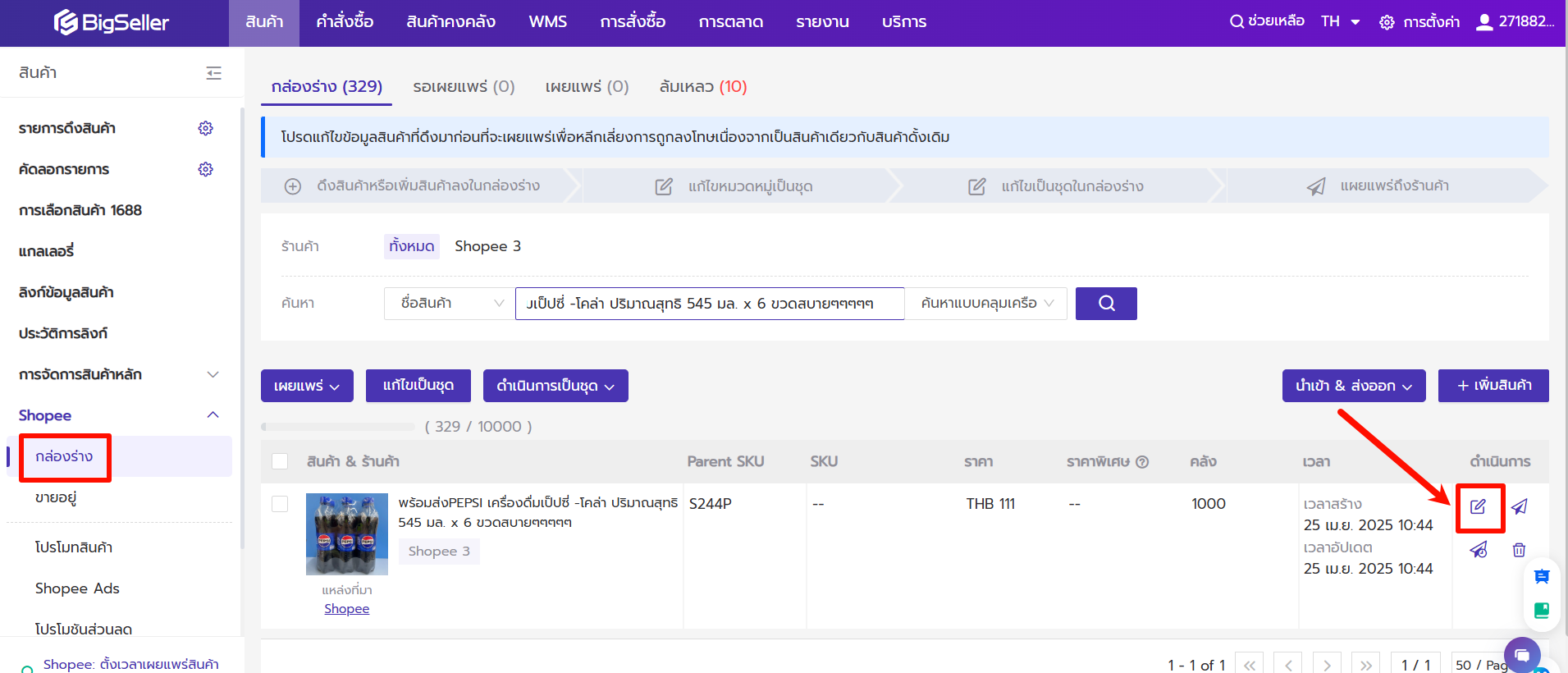
Task: Open การเลือกสินค้า 1688 sidebar item
Action: [80, 210]
